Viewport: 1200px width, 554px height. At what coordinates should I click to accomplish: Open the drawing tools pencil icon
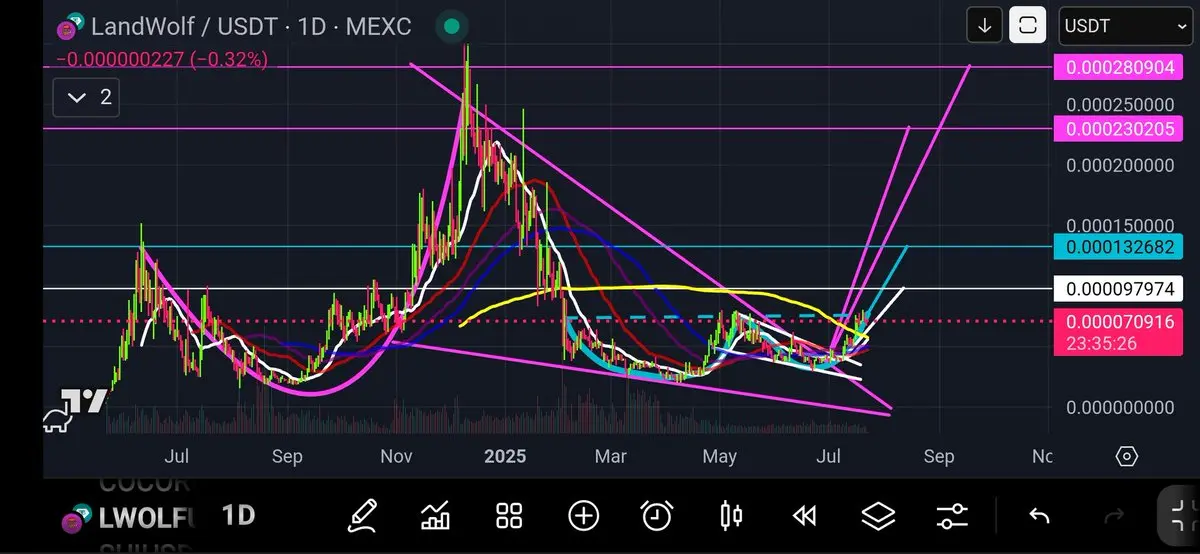tap(362, 516)
